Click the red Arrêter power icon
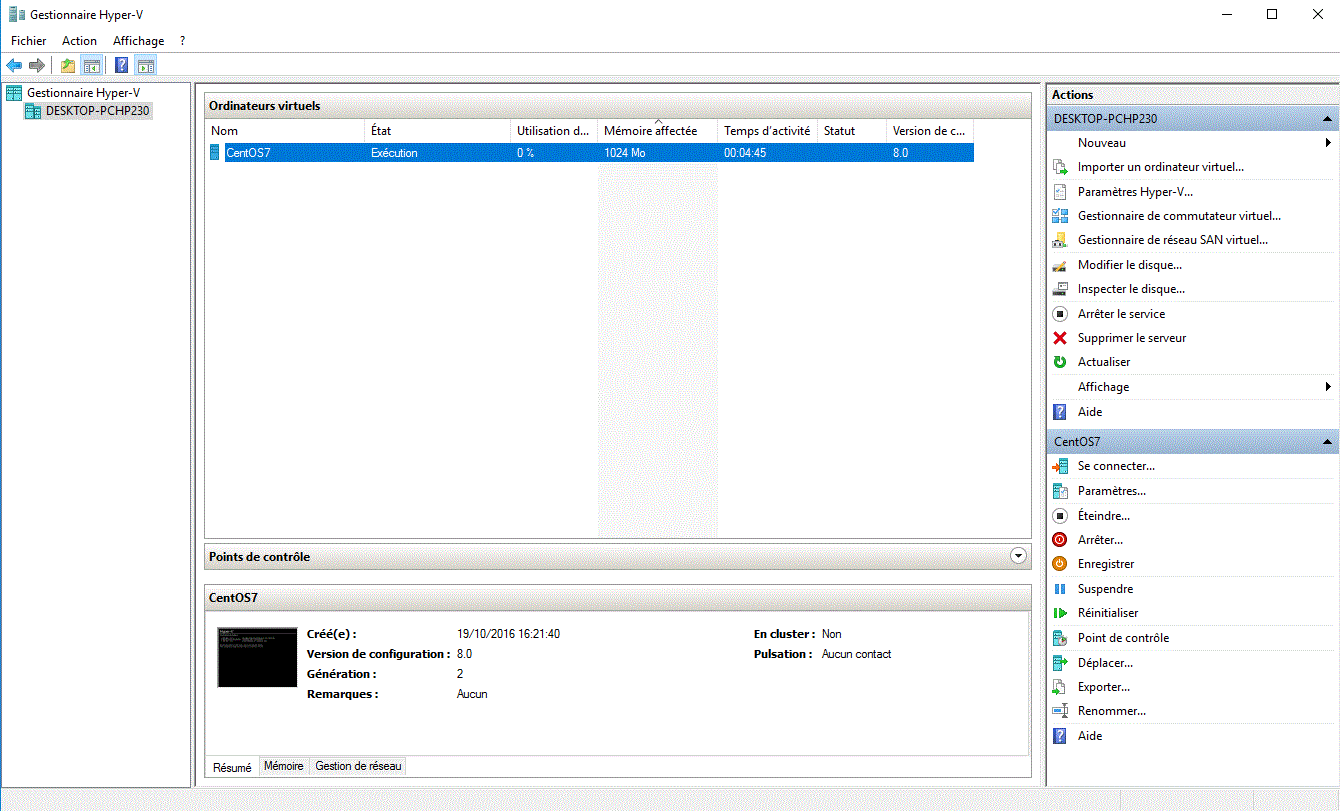The image size is (1340, 811). [1060, 540]
